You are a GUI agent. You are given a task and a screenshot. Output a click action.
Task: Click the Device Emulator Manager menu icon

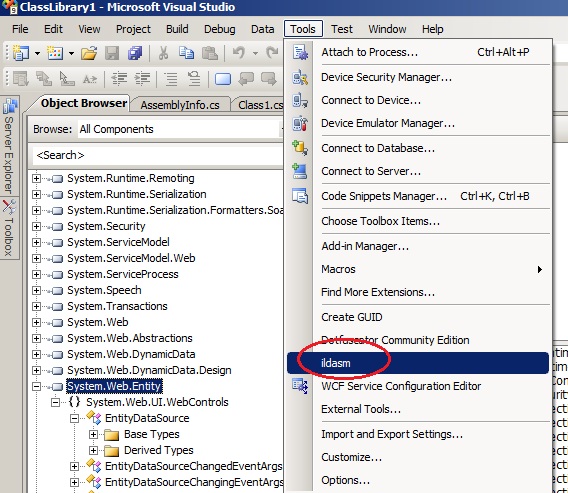(x=300, y=124)
